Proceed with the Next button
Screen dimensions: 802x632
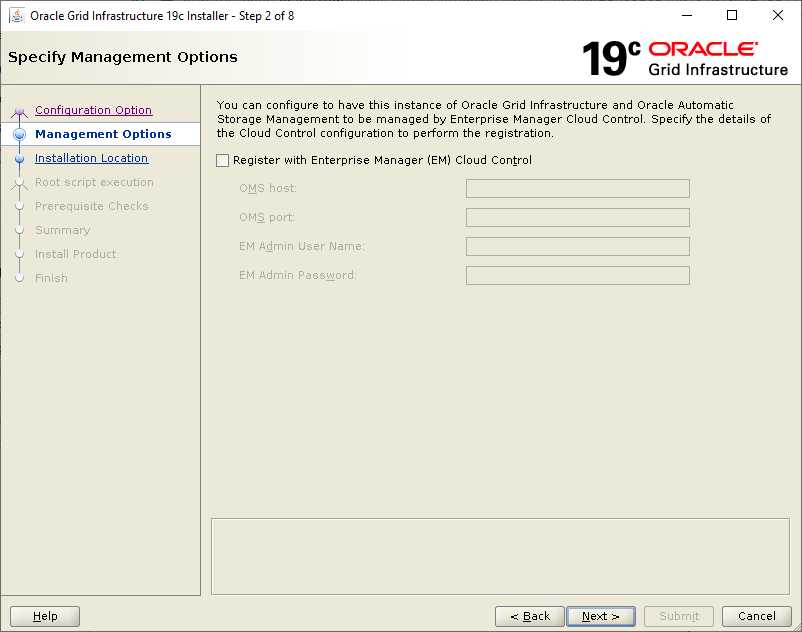tap(600, 616)
